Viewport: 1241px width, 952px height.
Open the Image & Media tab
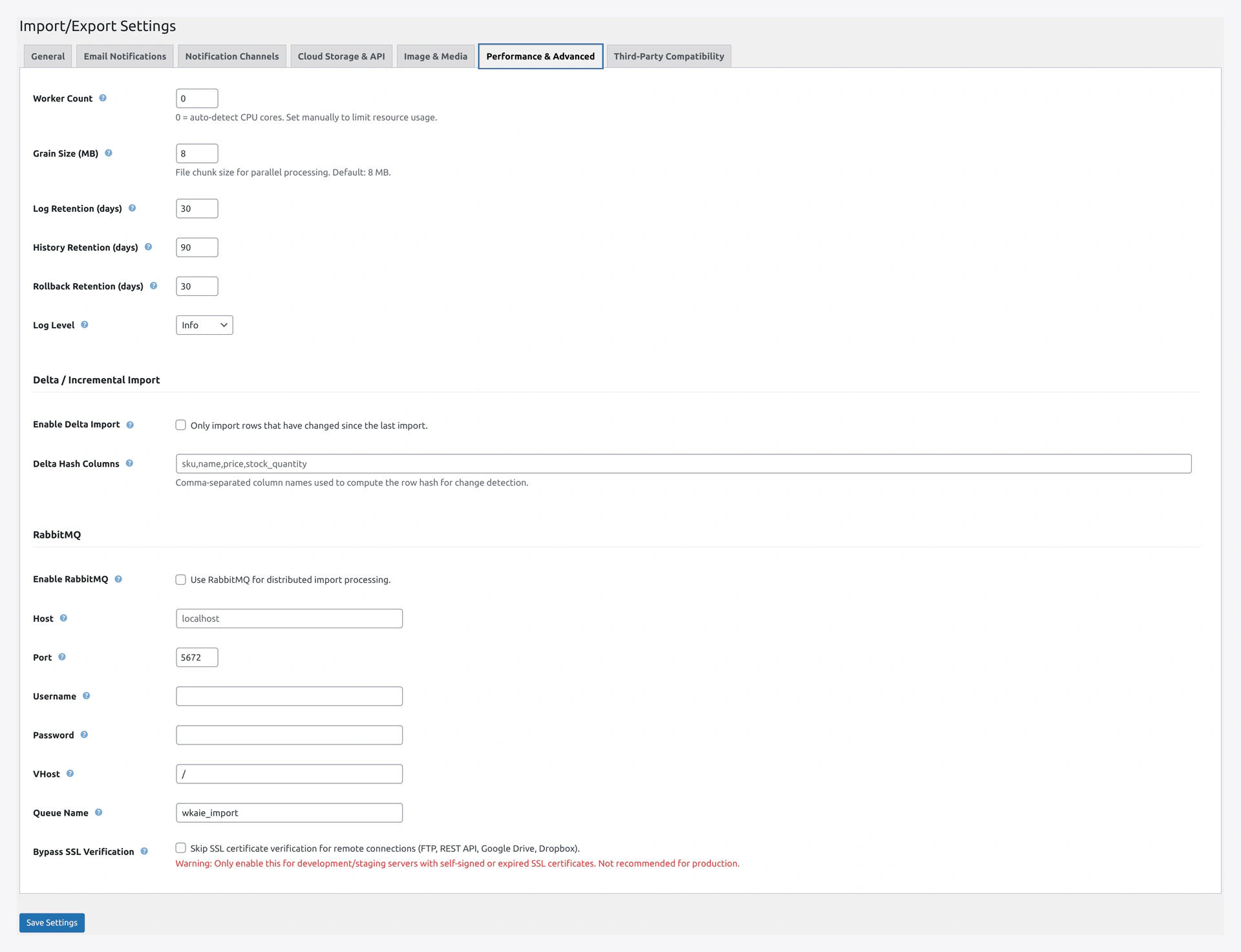(x=436, y=56)
